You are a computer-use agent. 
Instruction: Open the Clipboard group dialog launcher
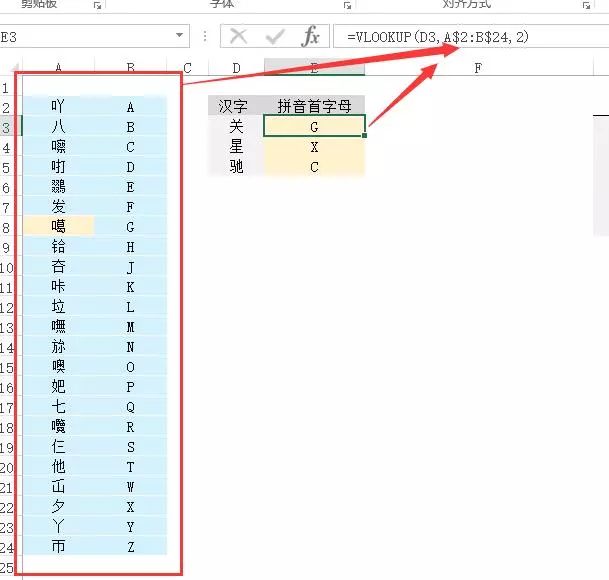pyautogui.click(x=97, y=5)
